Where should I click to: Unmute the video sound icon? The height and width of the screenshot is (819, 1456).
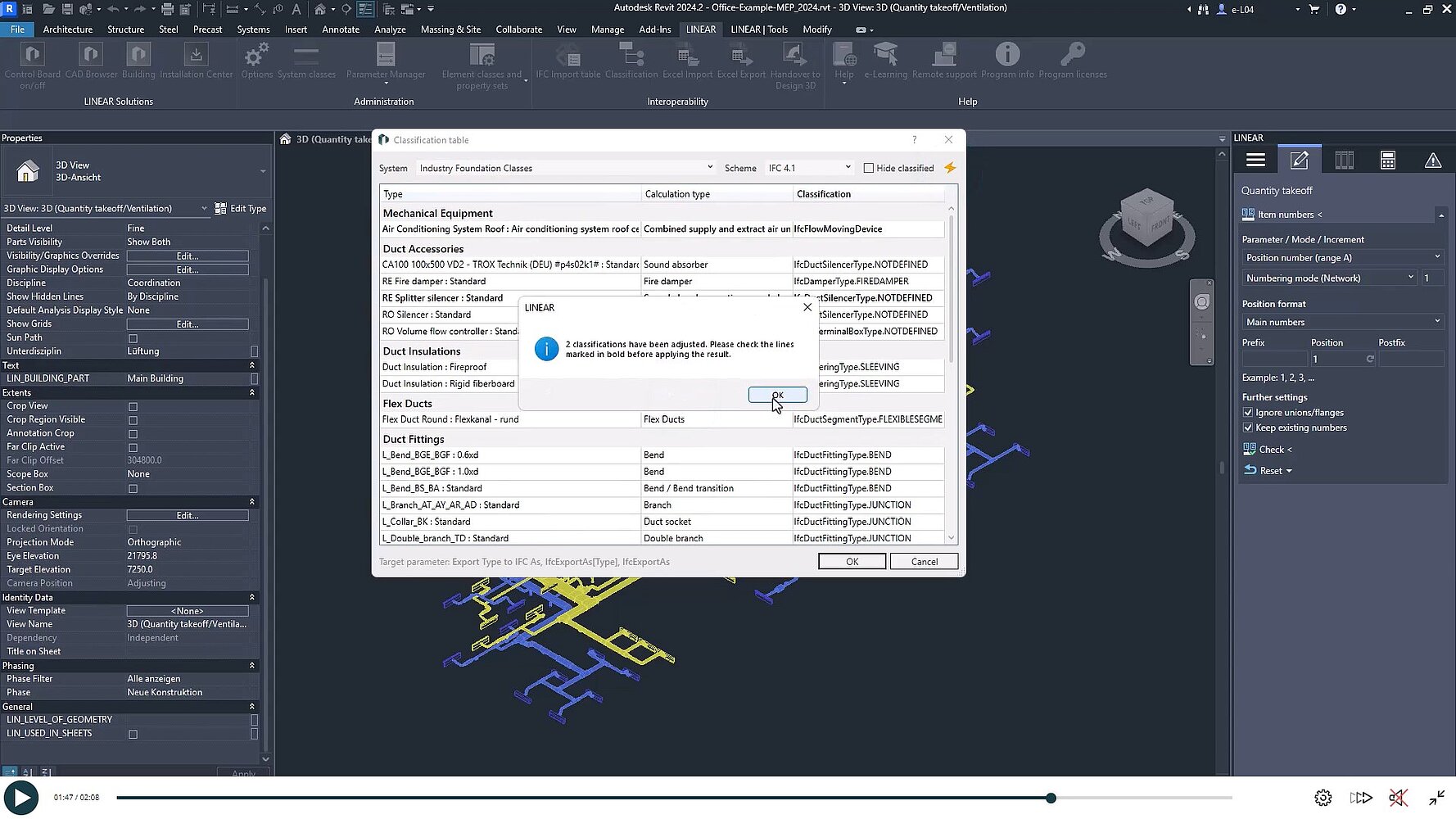(1398, 798)
